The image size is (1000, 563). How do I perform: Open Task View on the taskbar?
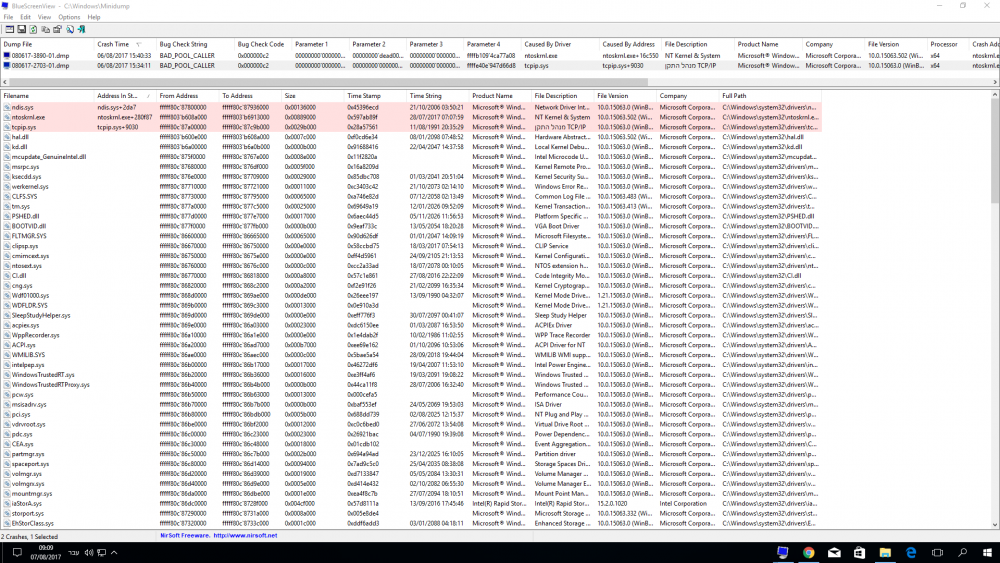(937, 553)
